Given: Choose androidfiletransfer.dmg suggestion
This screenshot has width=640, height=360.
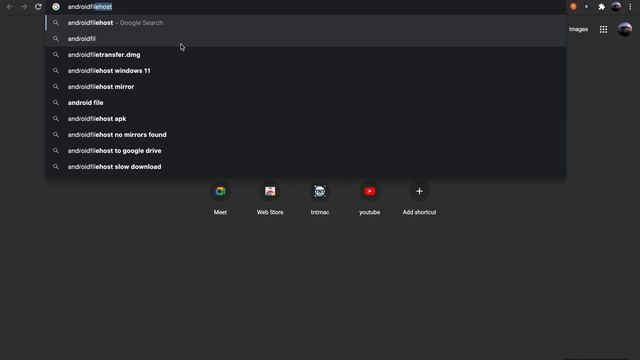Looking at the screenshot, I should (305, 55).
